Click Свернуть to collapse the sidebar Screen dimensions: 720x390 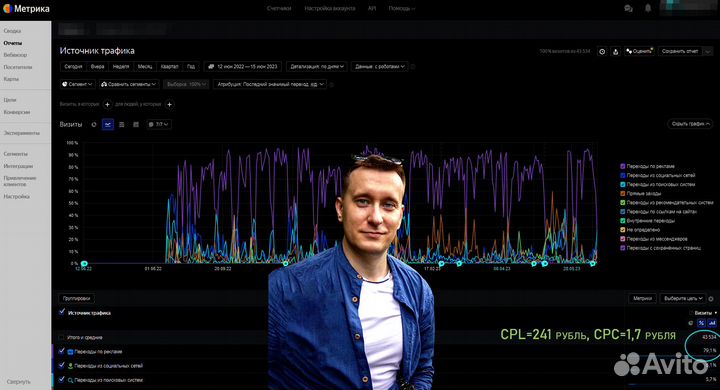(18, 382)
